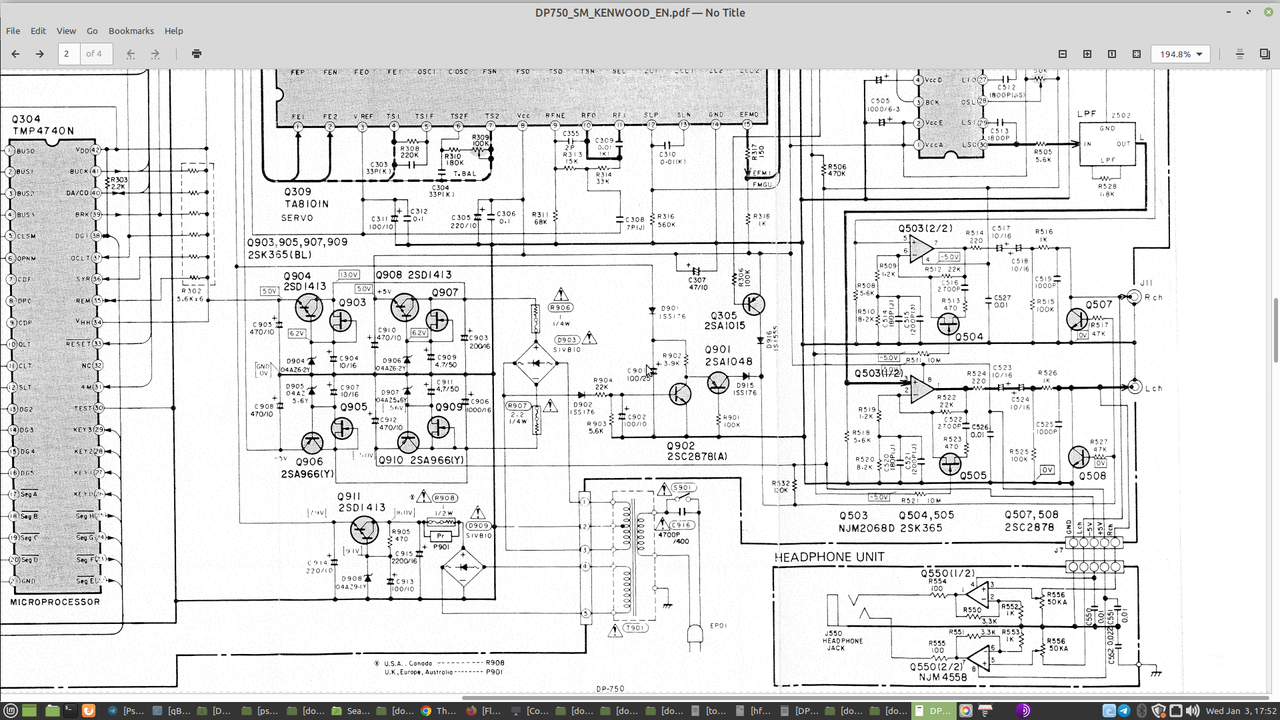1280x720 pixels.
Task: Click 'TMP4740N' chip label
Action: 42,130
